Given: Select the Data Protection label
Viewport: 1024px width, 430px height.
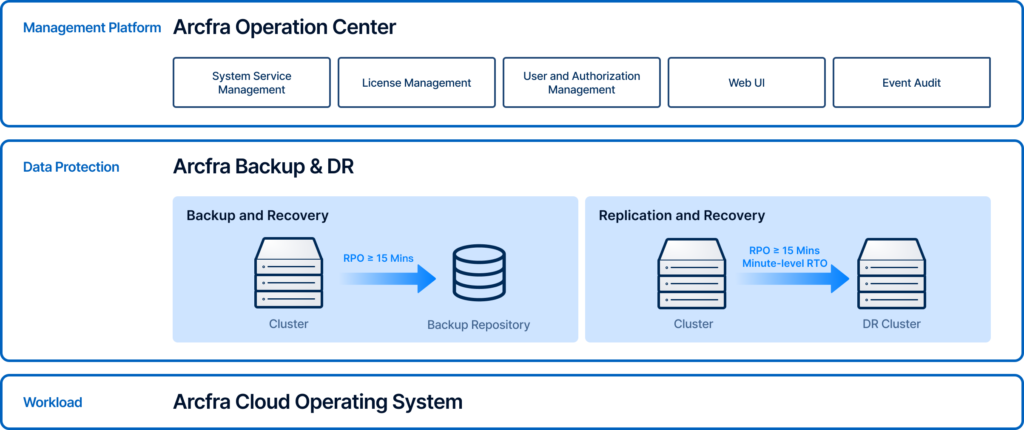Looking at the screenshot, I should pyautogui.click(x=71, y=167).
